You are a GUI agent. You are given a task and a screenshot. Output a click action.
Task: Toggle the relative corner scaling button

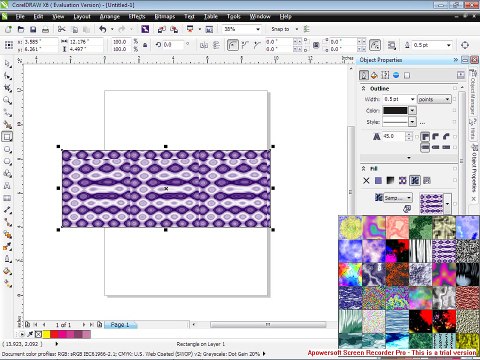point(375,45)
